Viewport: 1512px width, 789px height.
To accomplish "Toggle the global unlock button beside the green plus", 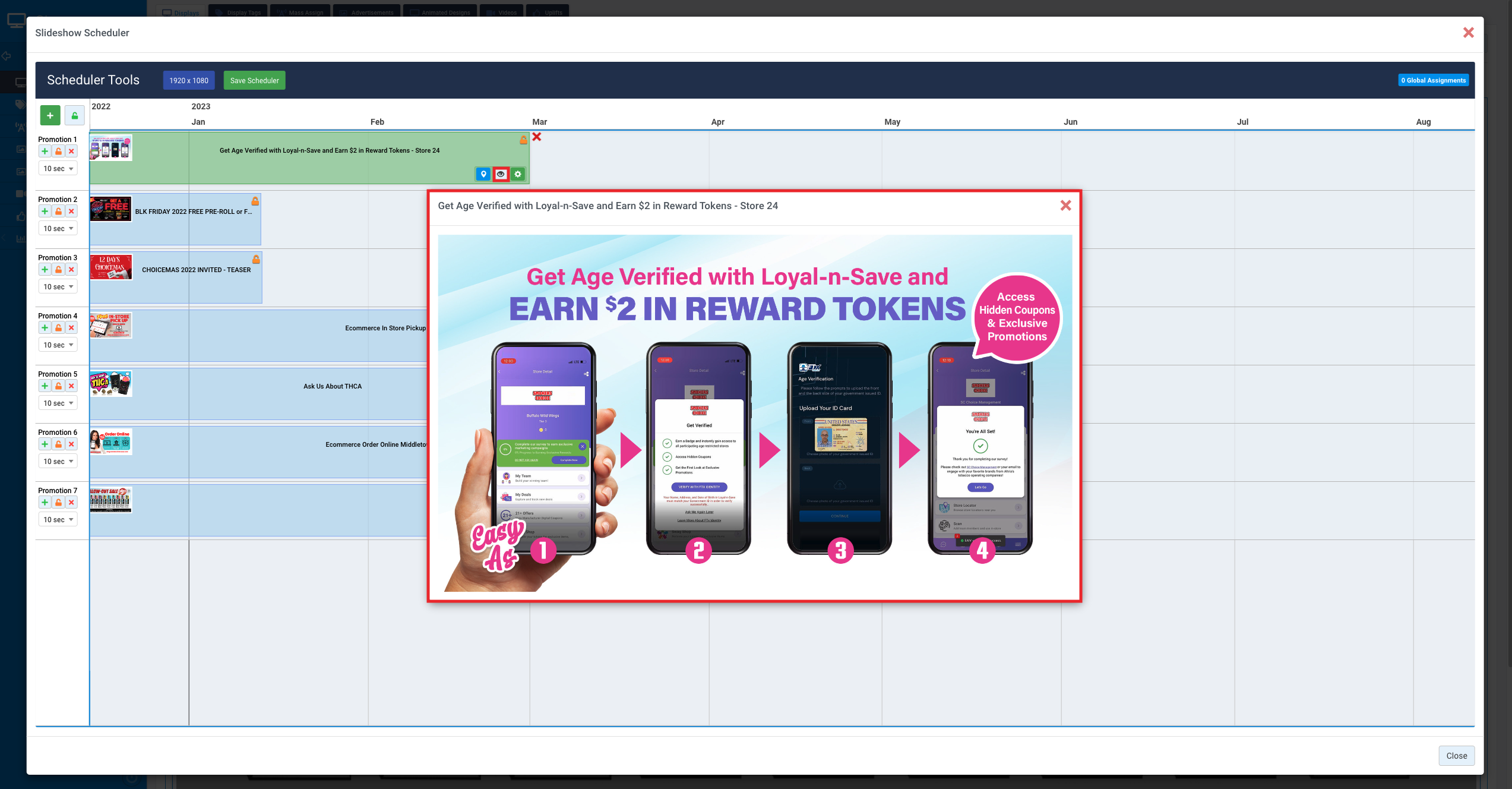I will [x=75, y=115].
